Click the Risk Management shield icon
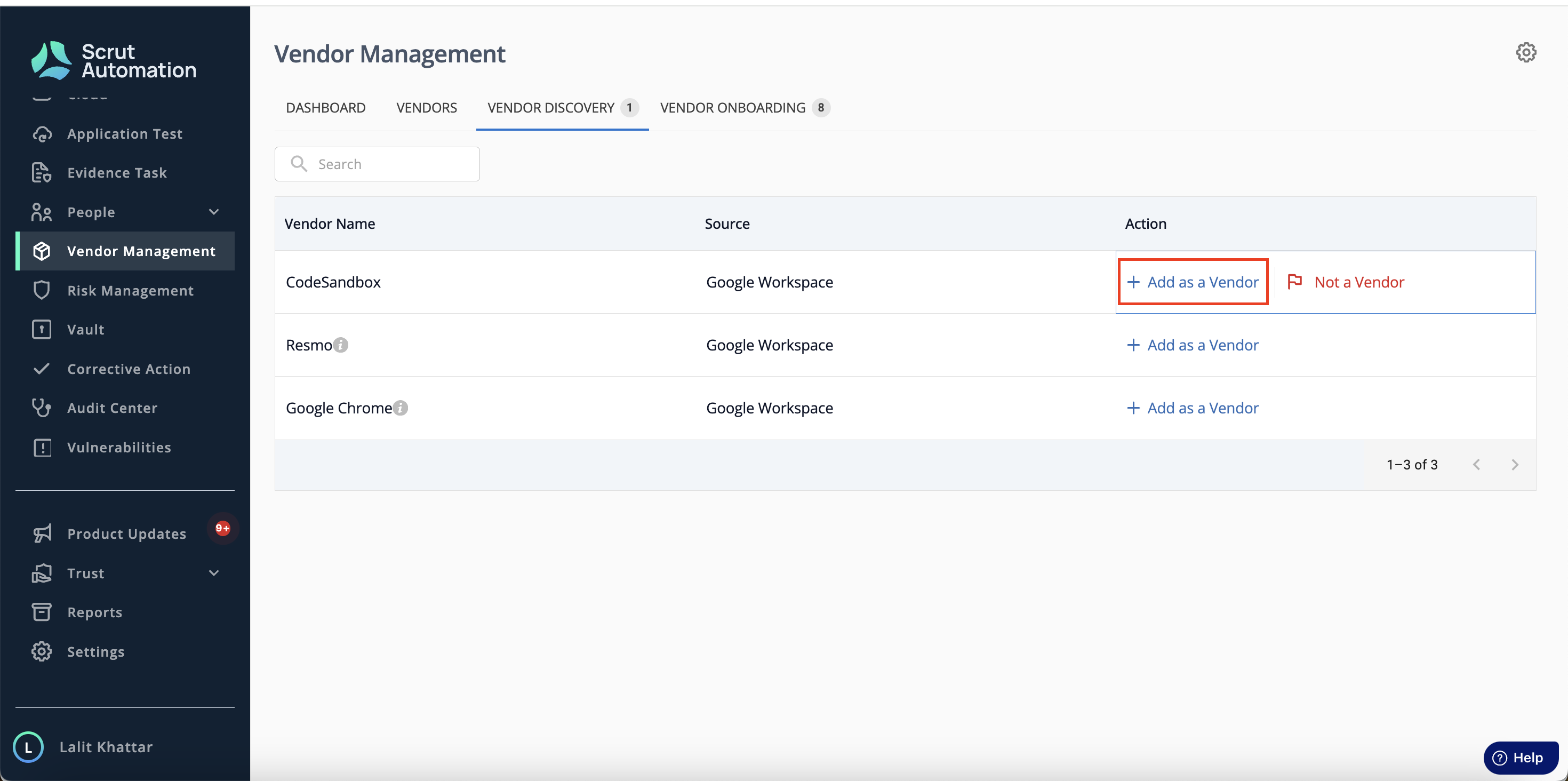Screen dimensions: 1568x781 pyautogui.click(x=42, y=290)
